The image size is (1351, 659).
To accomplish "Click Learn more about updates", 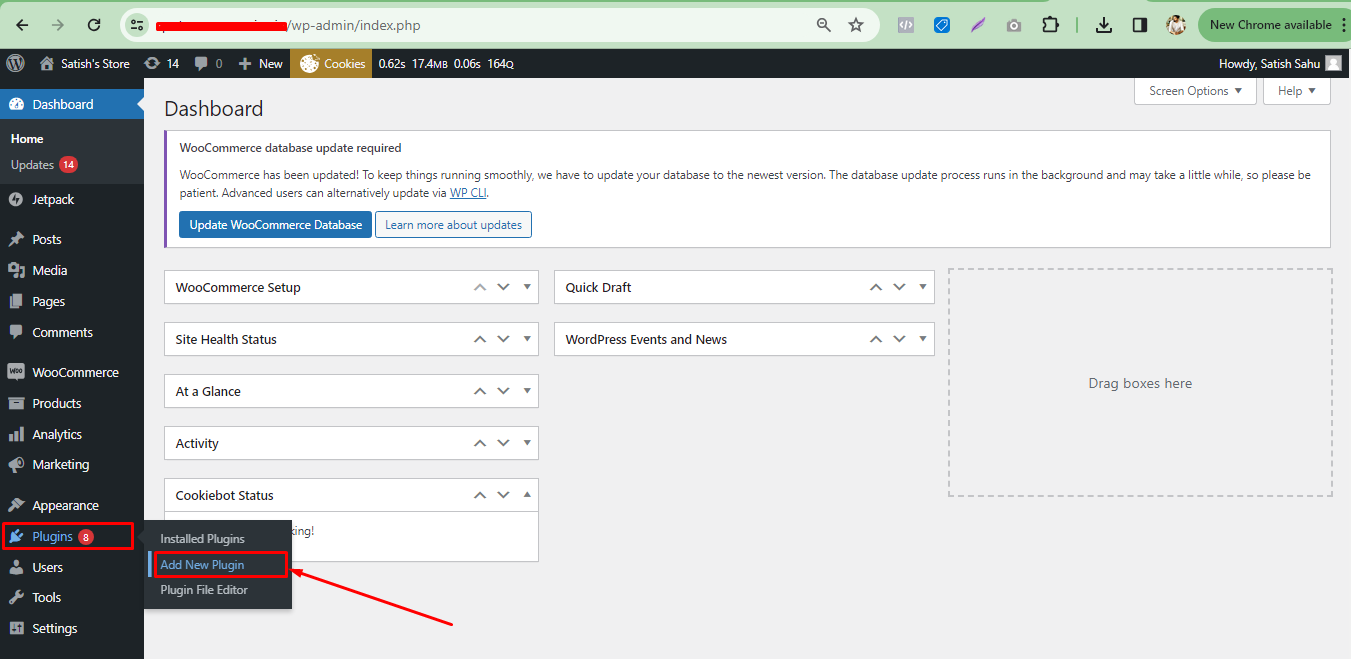I will pyautogui.click(x=454, y=225).
